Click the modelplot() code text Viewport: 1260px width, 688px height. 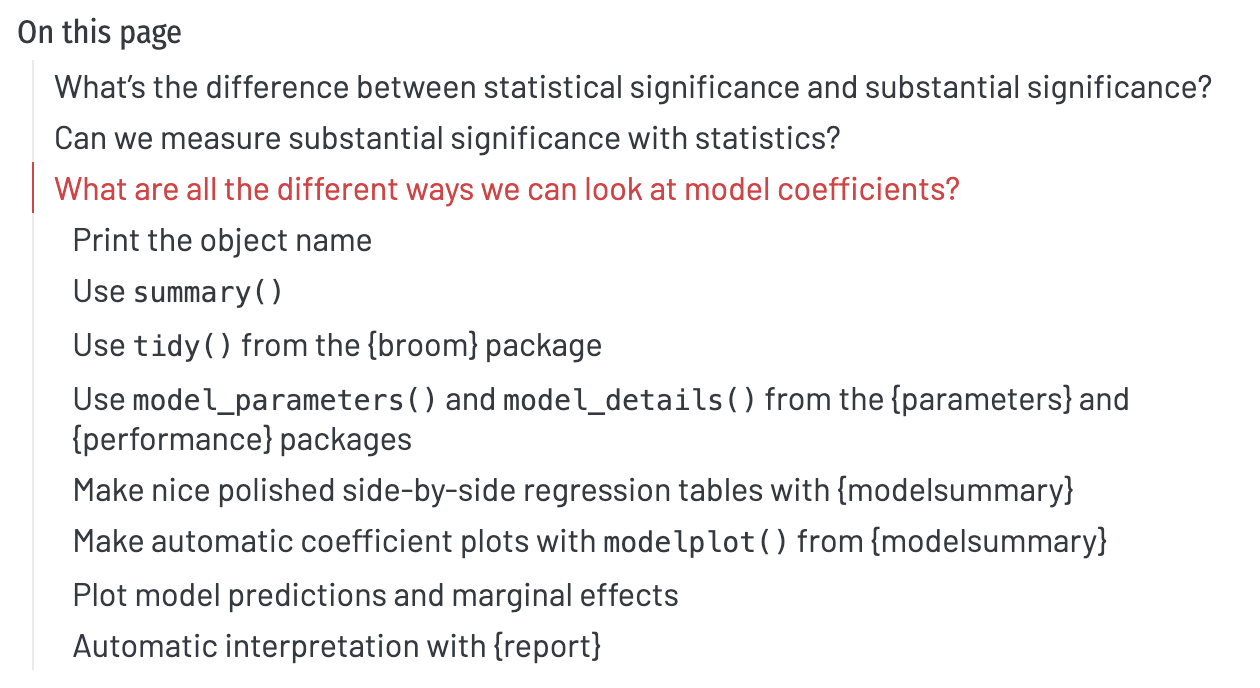696,542
